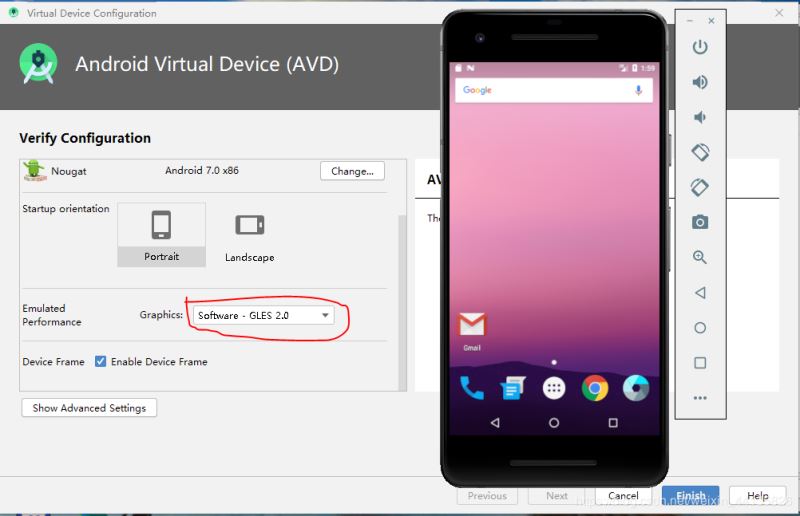Viewport: 800px width, 516px height.
Task: Click Show Advanced Settings button
Action: pos(89,408)
